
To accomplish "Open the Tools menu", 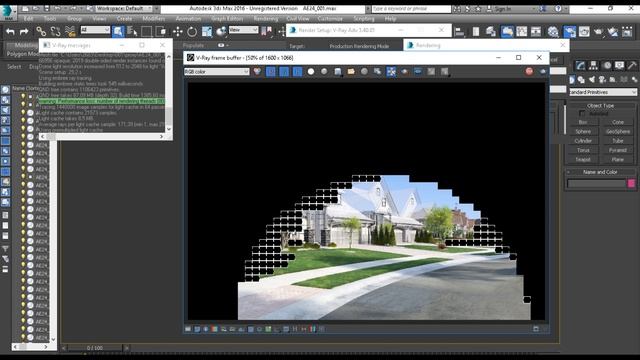I will (x=50, y=19).
